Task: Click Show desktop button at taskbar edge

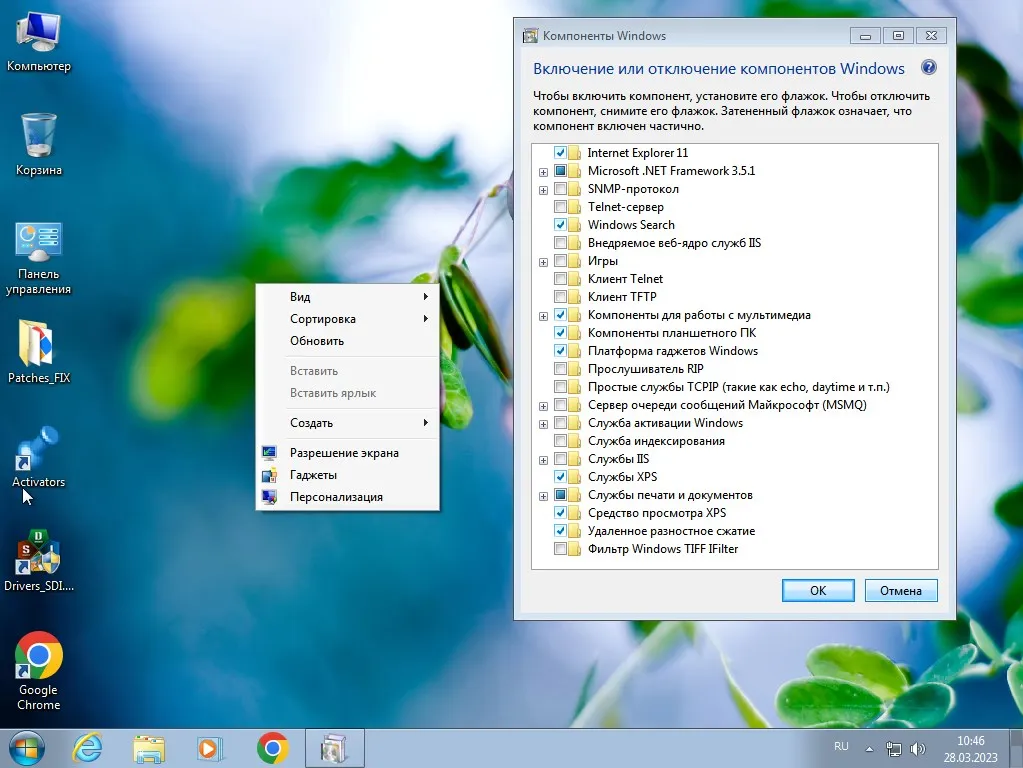Action: pos(1016,748)
